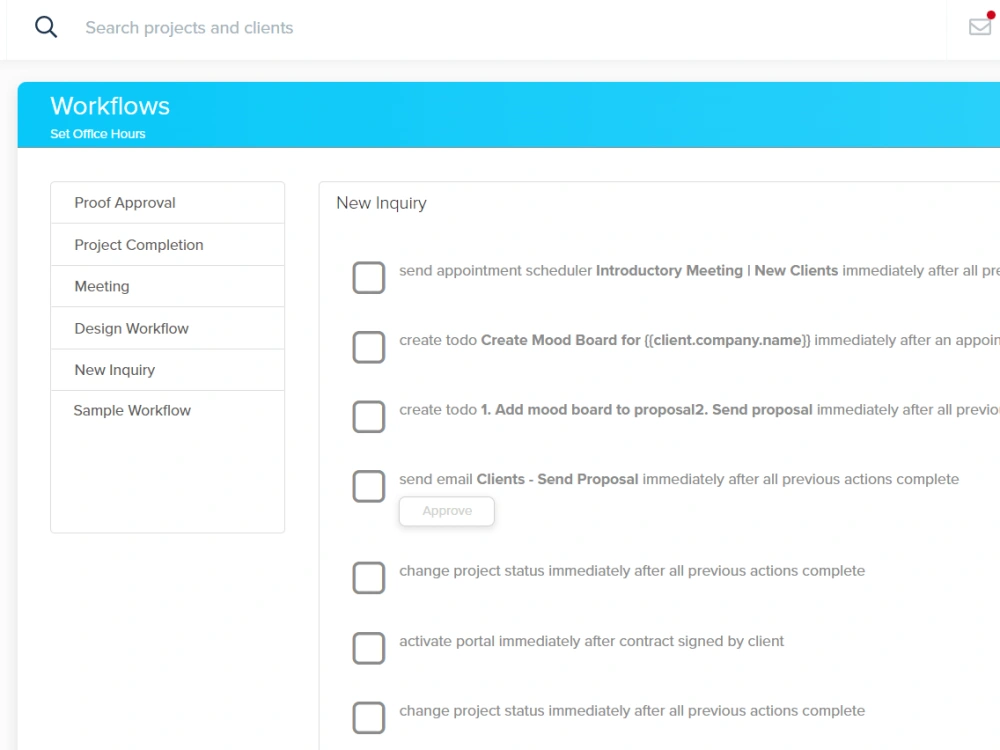The image size is (1000, 750).
Task: Check the first change project status step
Action: pos(369,578)
